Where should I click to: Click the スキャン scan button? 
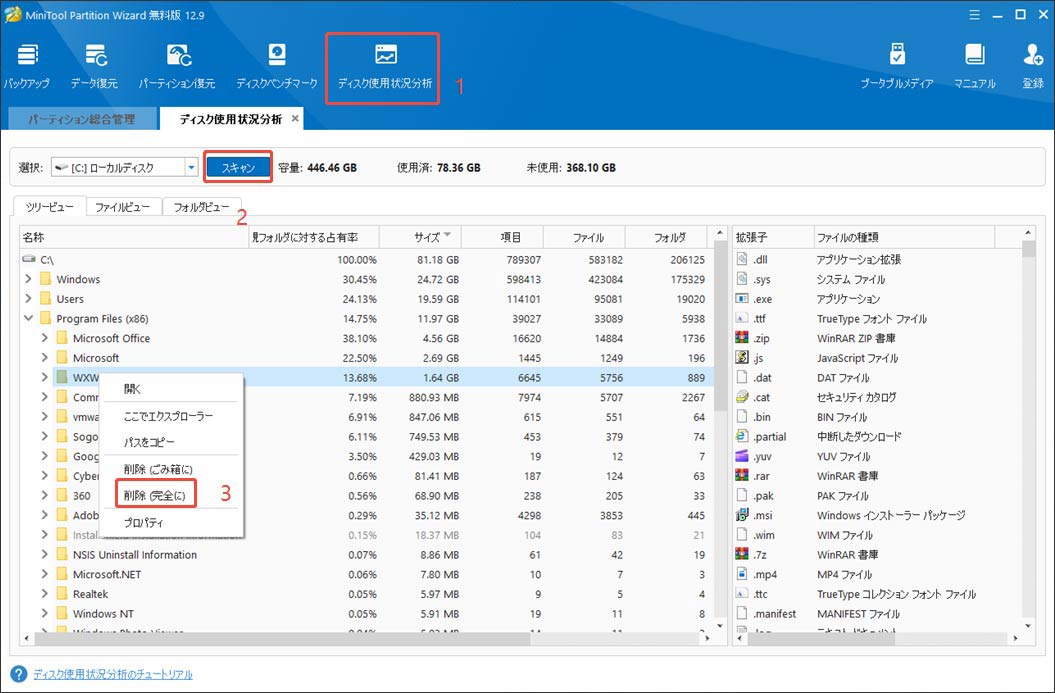click(x=238, y=168)
